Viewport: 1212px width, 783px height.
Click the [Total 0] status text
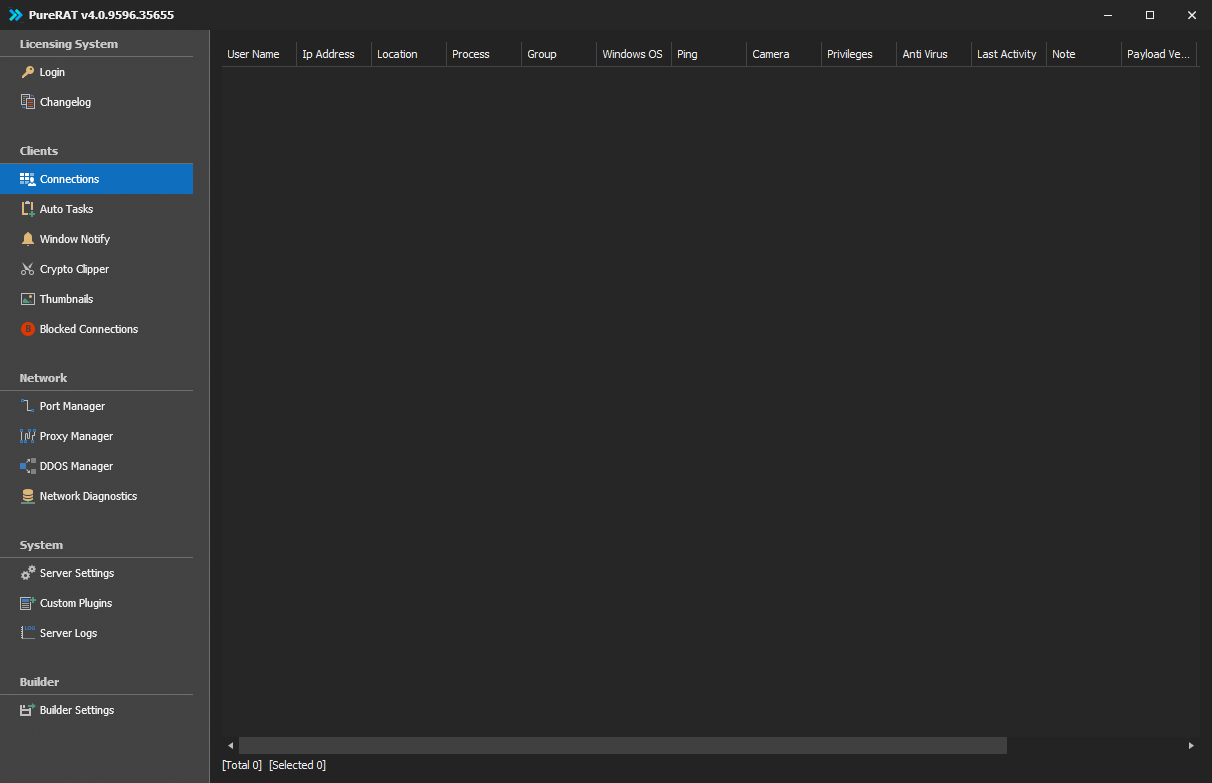pos(242,765)
